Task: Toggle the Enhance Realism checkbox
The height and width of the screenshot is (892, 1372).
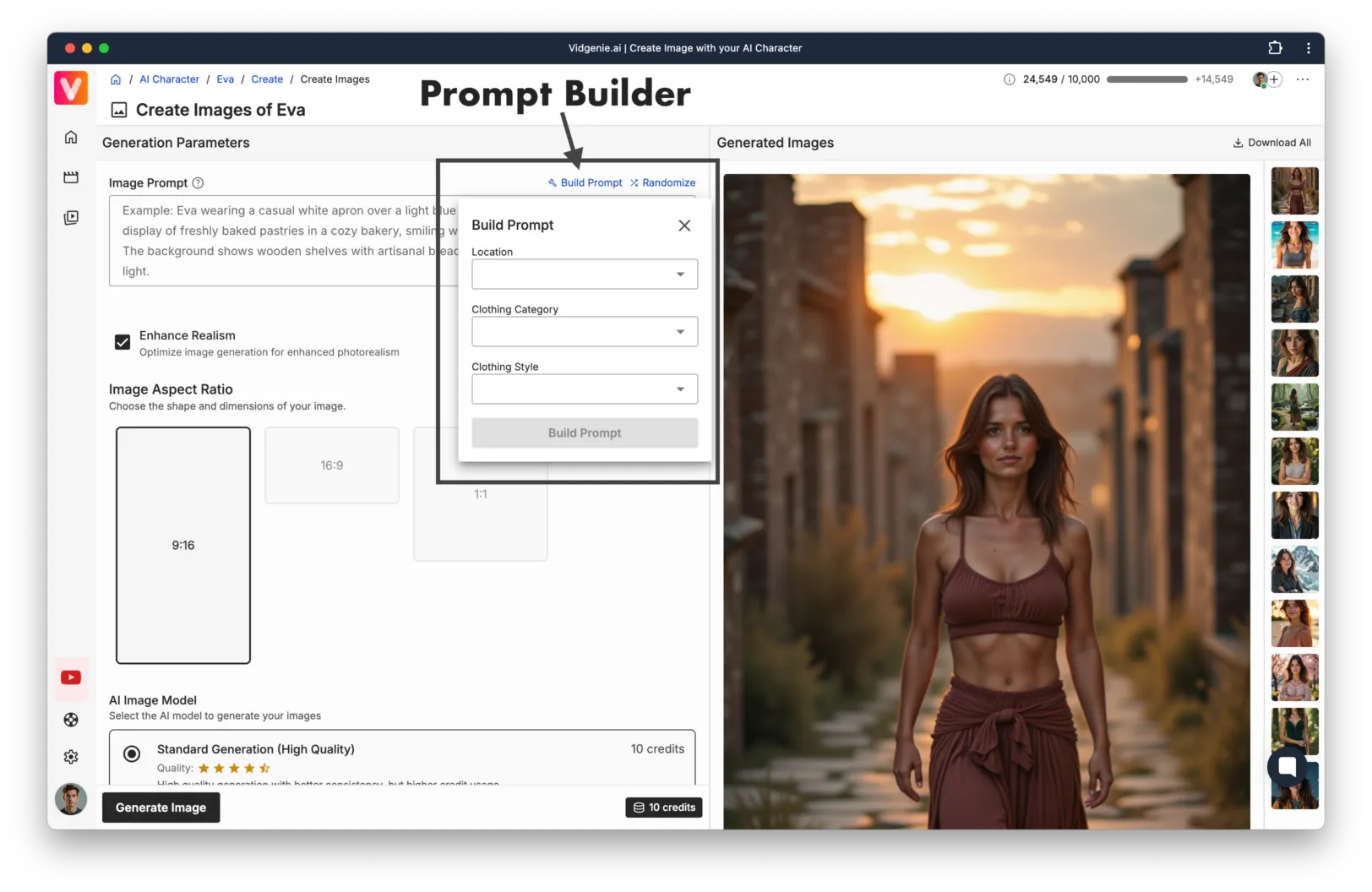Action: (122, 342)
